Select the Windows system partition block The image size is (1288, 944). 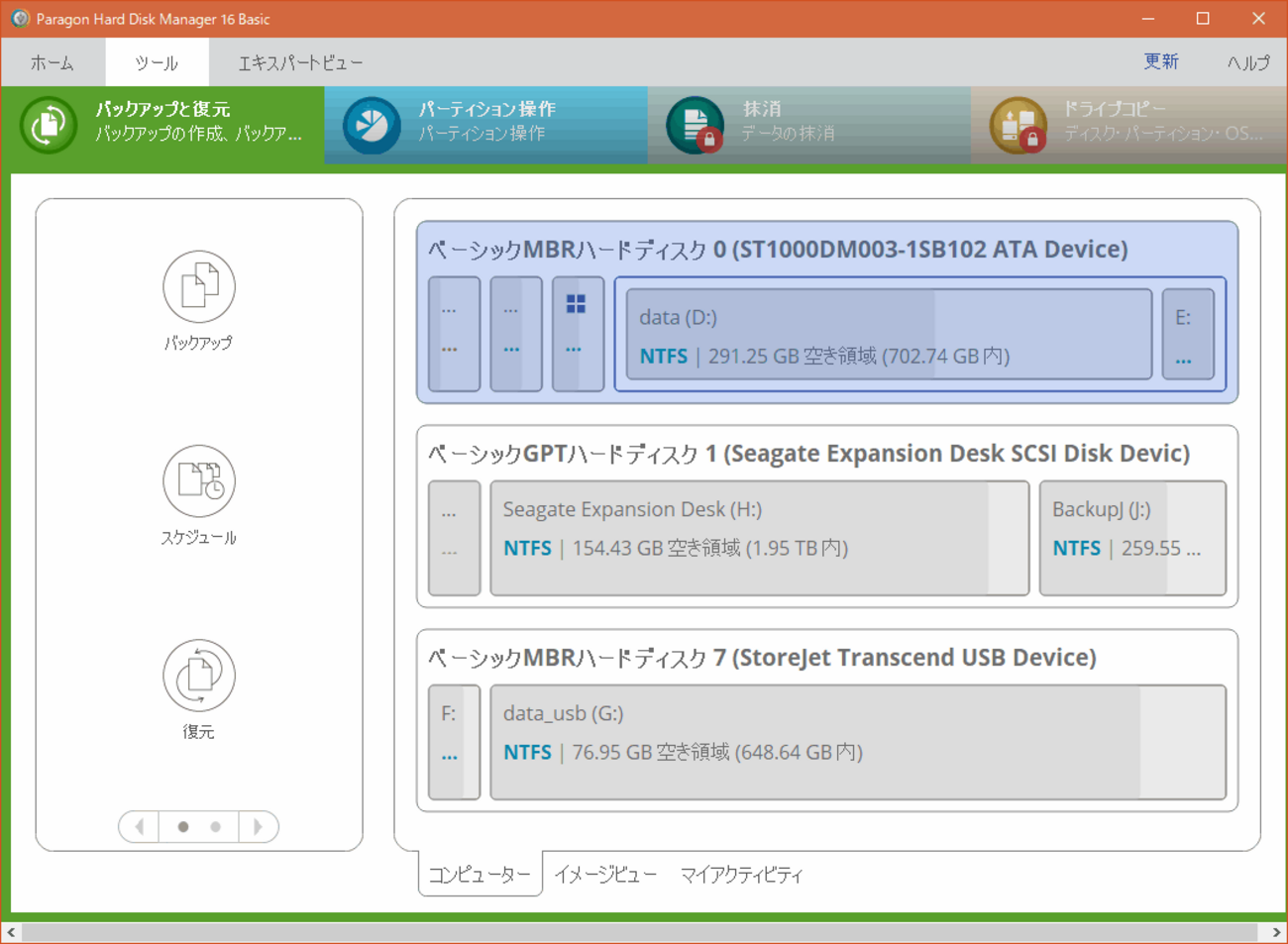click(577, 334)
